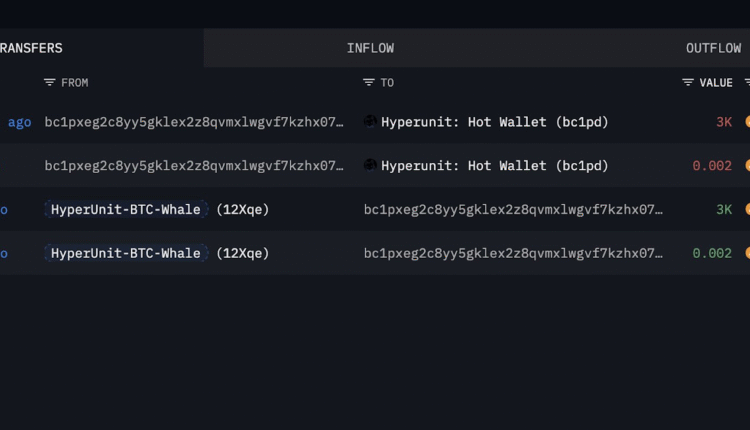Open HyperUnit-BTC-Whale entity in fourth row
750x430 pixels.
pyautogui.click(x=126, y=254)
